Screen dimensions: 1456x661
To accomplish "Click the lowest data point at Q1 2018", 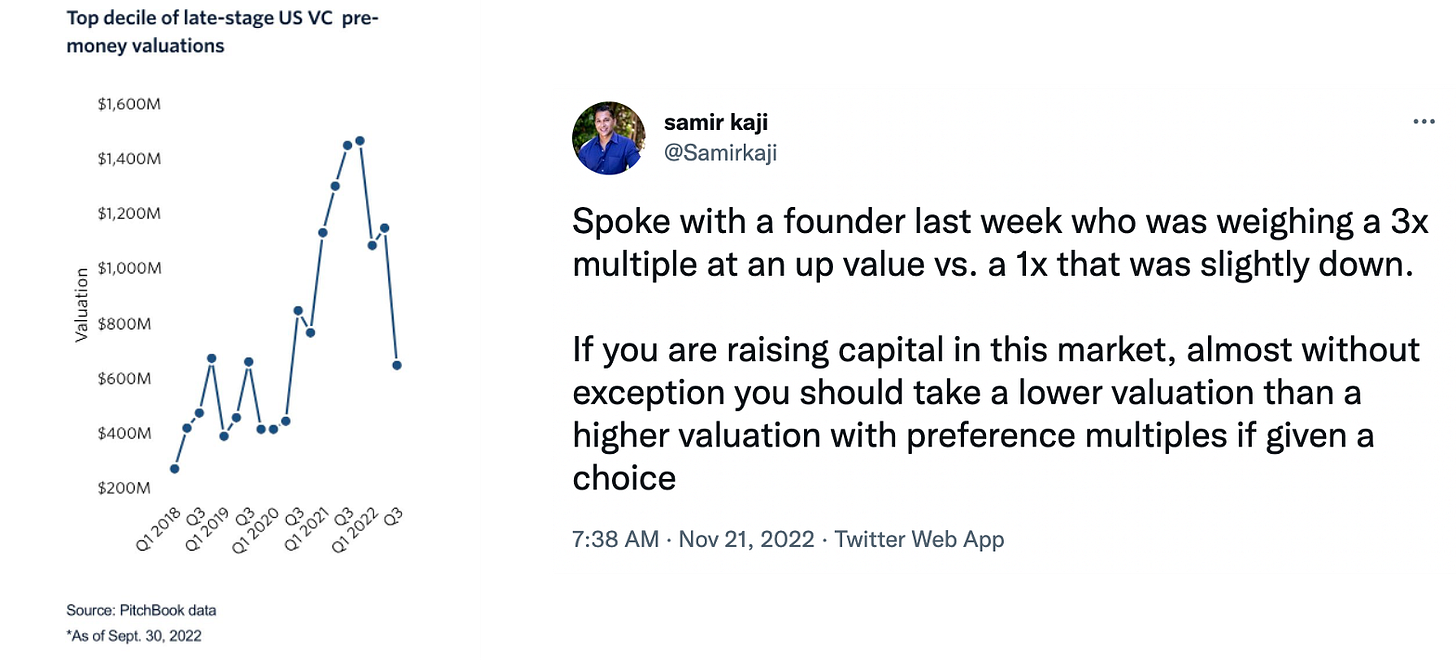I will point(174,468).
